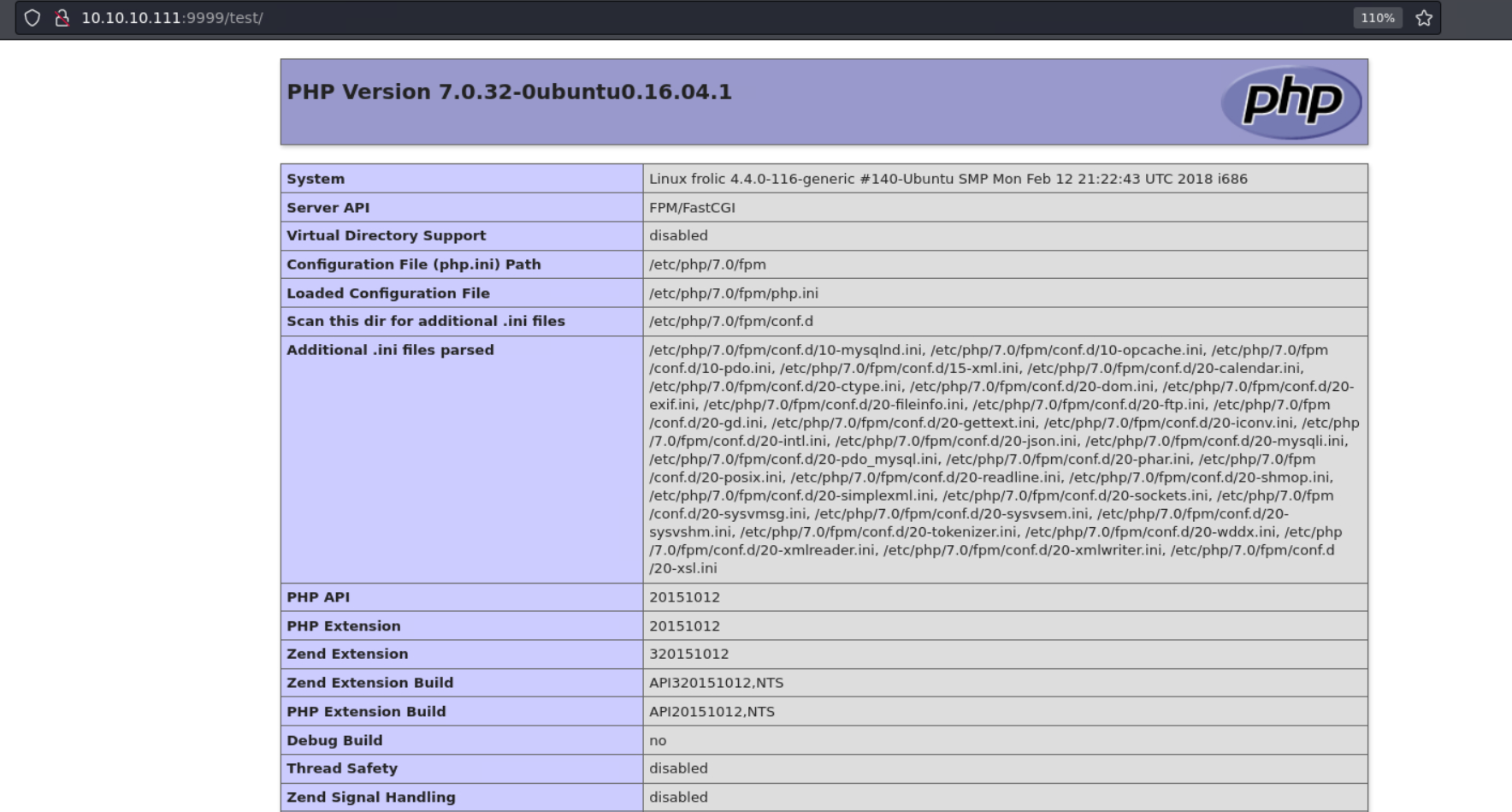This screenshot has width=1512, height=812.
Task: Click the /etc/php/7.0/fpm/php.ini value
Action: click(733, 293)
